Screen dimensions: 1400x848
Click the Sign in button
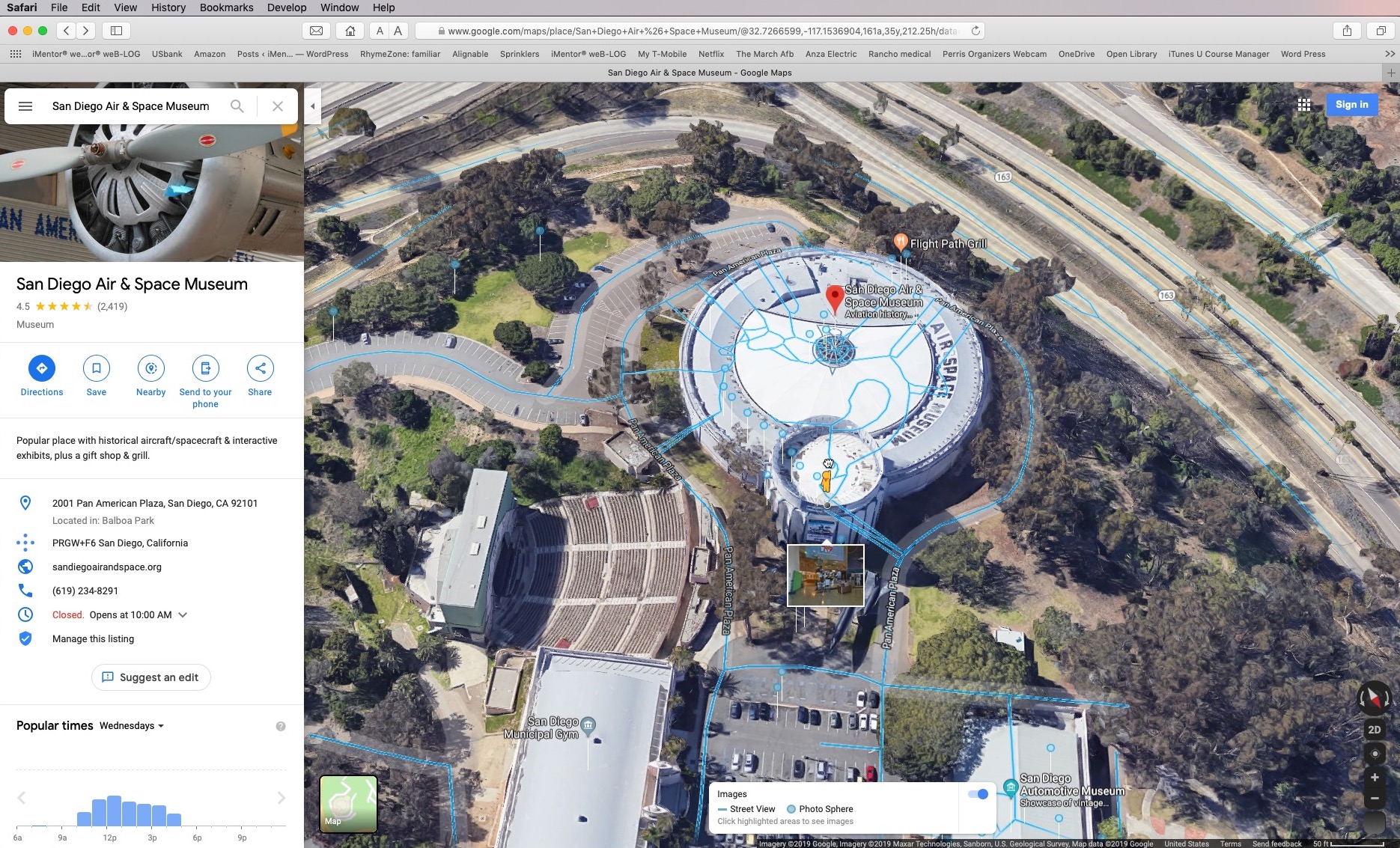(1351, 105)
